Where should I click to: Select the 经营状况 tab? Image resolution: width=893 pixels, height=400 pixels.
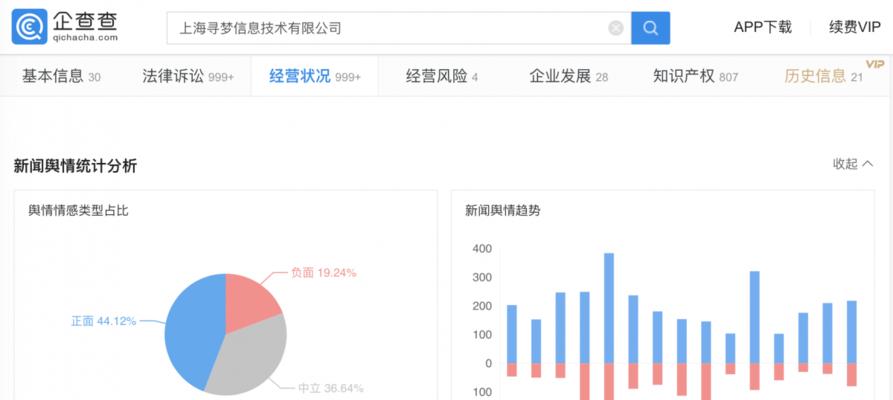pos(315,76)
